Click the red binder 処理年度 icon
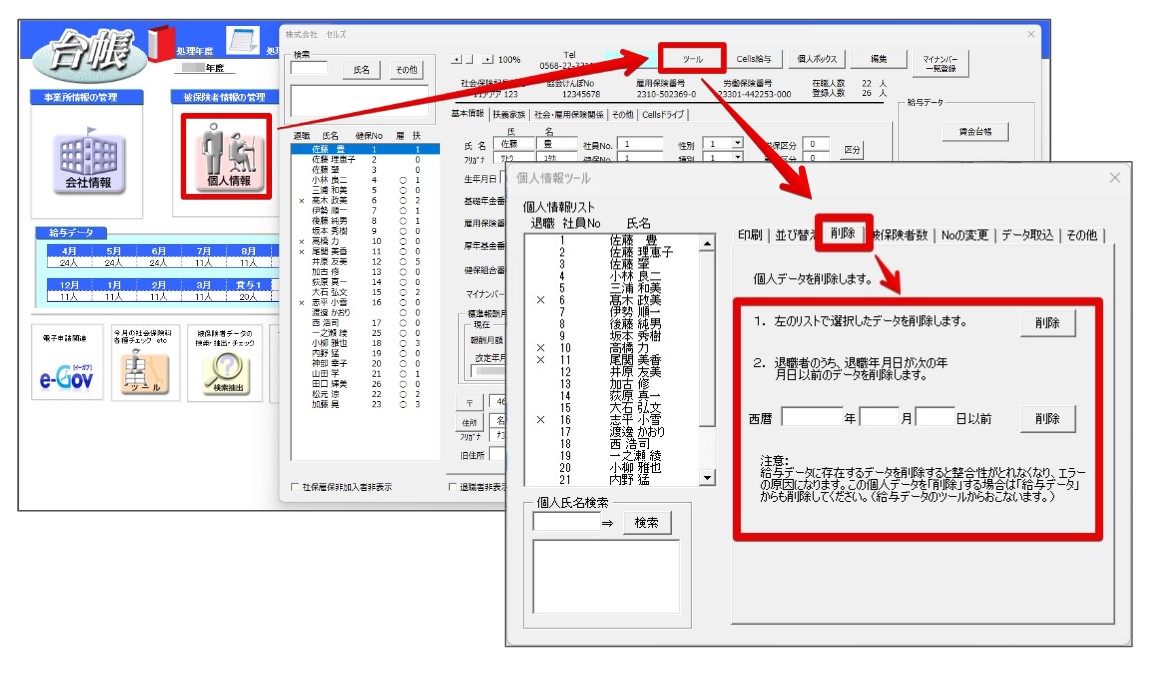The width and height of the screenshot is (1157, 681). 161,43
